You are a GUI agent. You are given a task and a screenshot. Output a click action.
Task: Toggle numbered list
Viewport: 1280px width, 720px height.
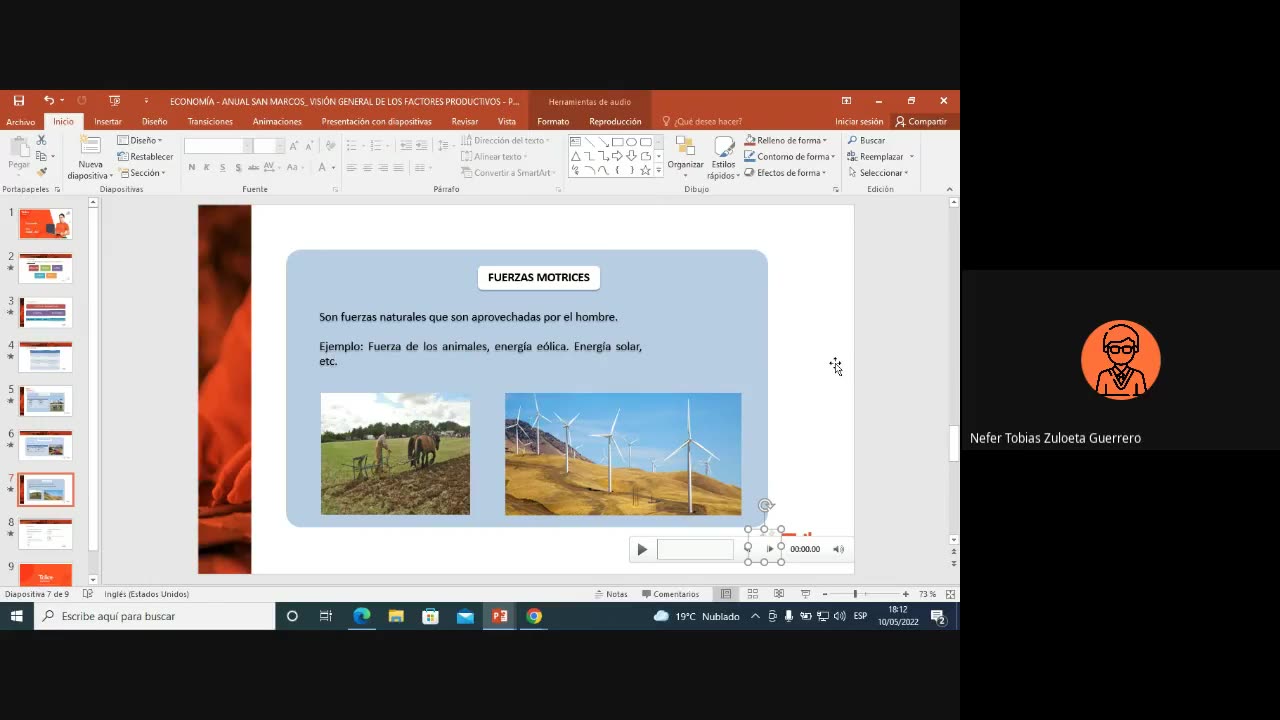377,146
